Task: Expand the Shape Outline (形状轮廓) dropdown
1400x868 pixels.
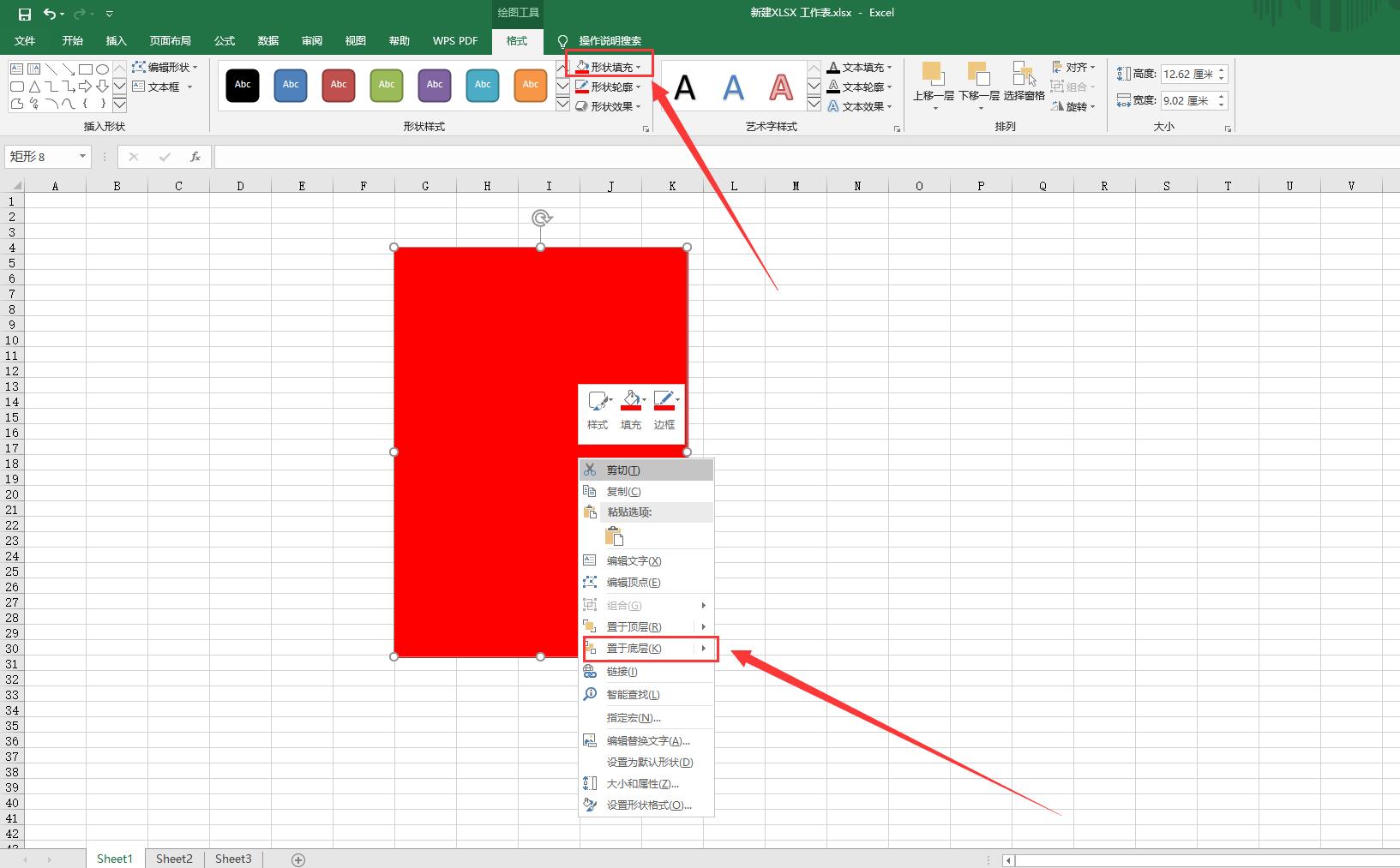Action: pos(610,87)
